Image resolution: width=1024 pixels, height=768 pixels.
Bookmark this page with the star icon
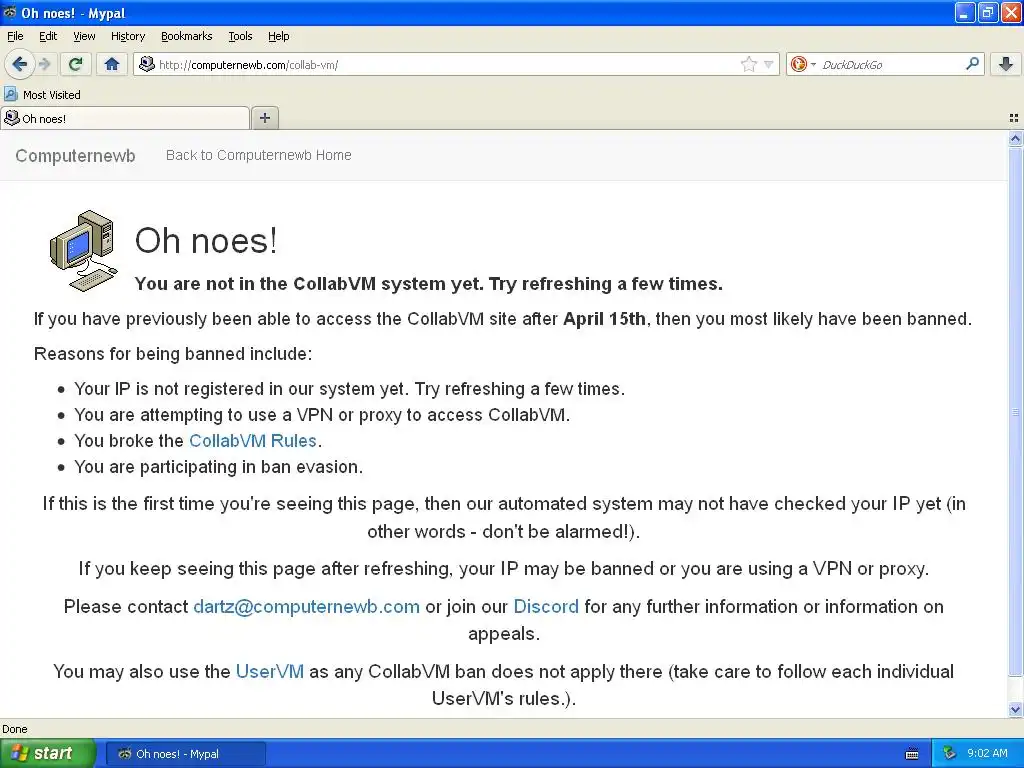pos(748,64)
